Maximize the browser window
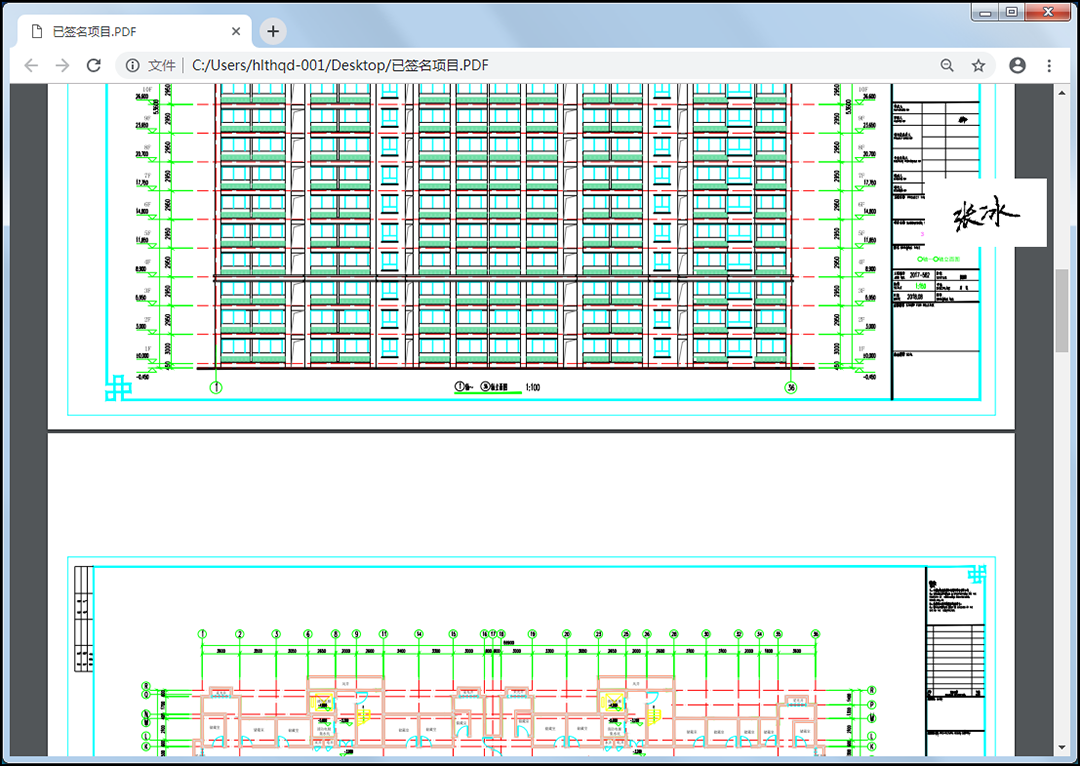This screenshot has height=766, width=1080. pos(1012,12)
